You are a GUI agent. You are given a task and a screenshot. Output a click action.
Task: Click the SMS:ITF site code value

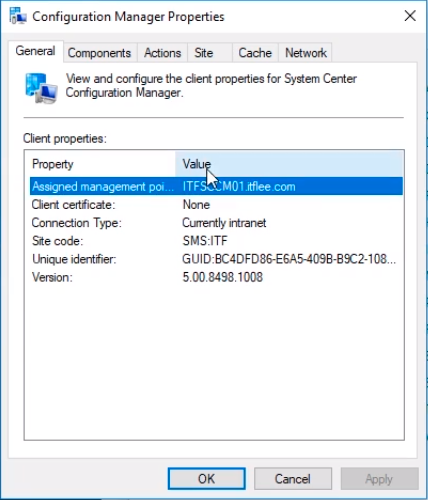(205, 241)
